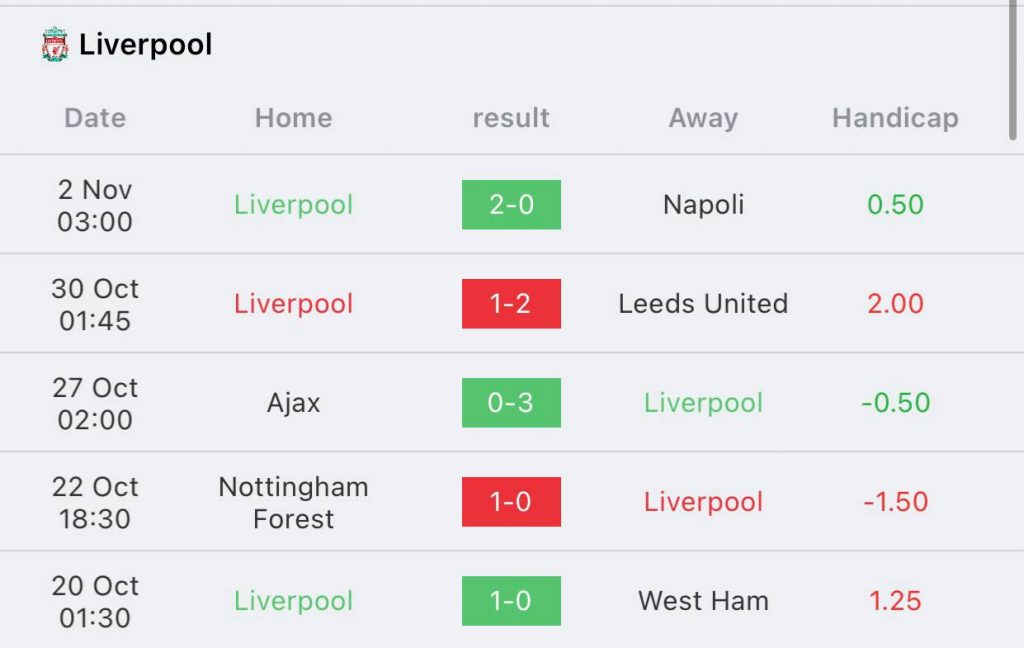This screenshot has height=648, width=1024.
Task: Click the Date column header
Action: 95,118
